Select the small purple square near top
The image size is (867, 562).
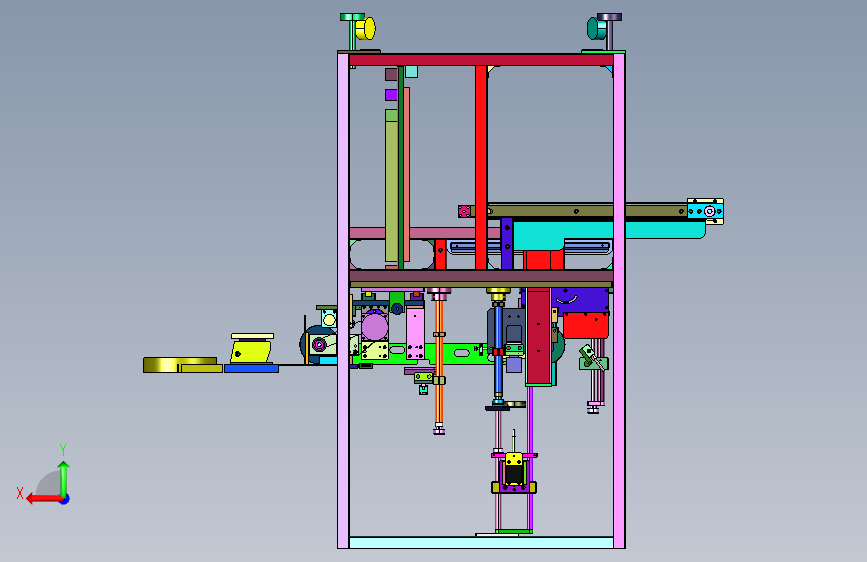click(x=391, y=95)
